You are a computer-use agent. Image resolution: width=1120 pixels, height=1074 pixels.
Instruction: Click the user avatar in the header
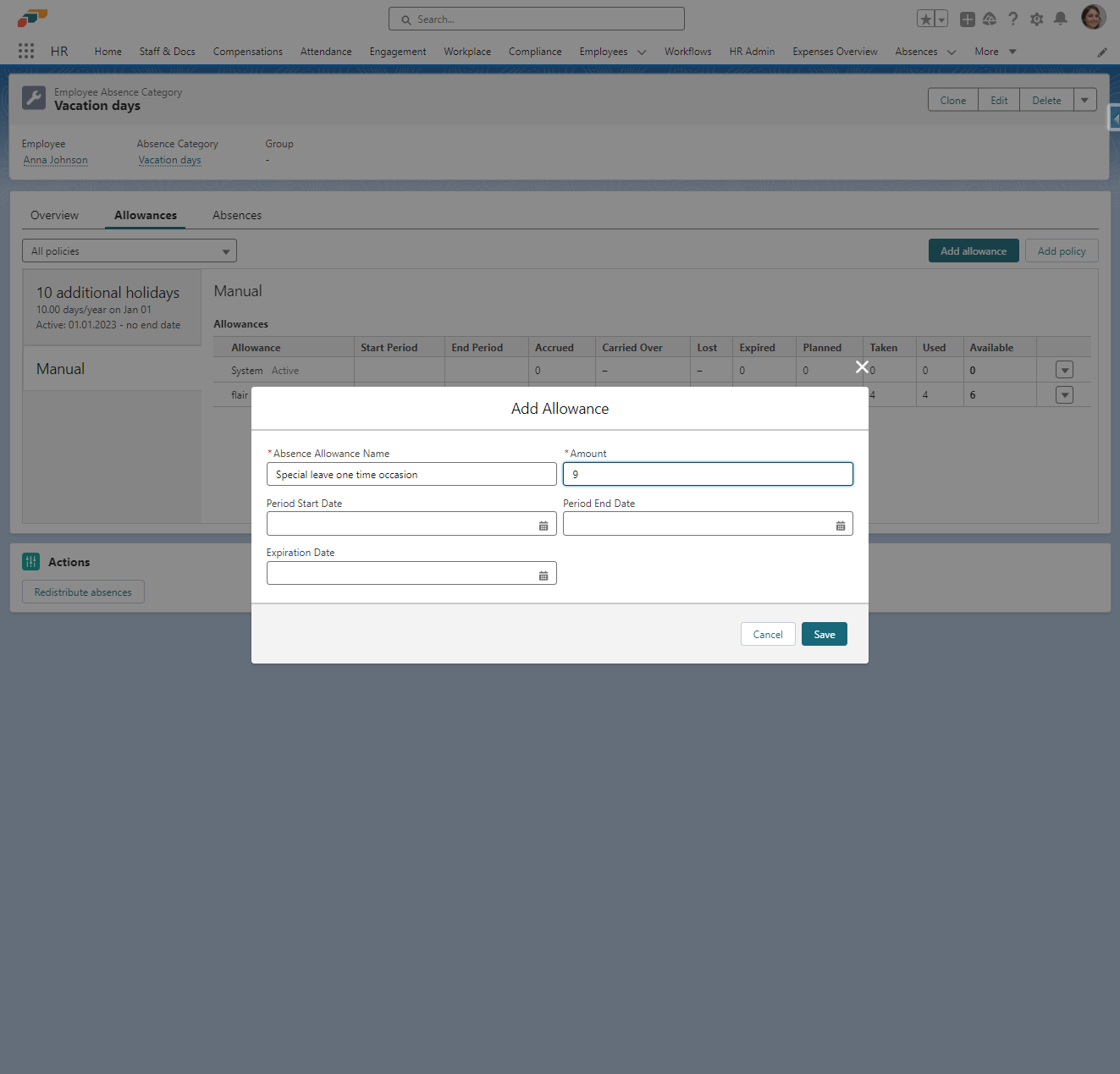[1093, 17]
